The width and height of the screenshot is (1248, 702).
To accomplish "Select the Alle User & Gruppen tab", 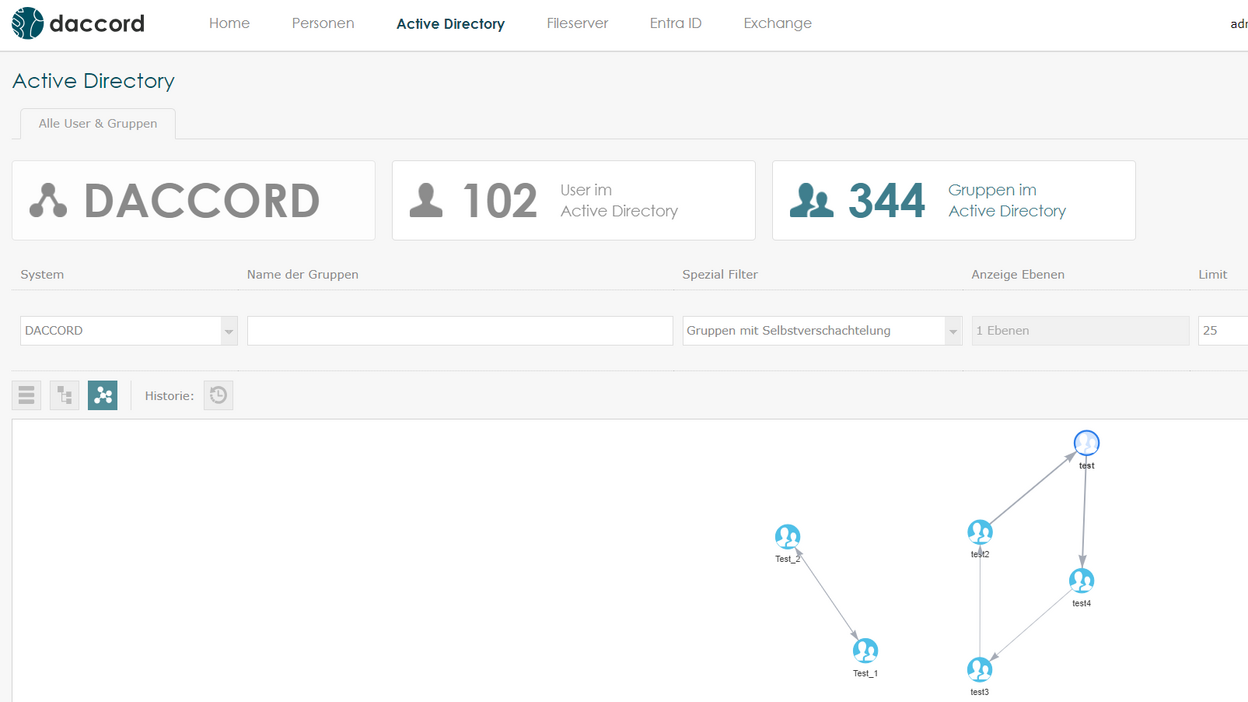I will (x=98, y=124).
